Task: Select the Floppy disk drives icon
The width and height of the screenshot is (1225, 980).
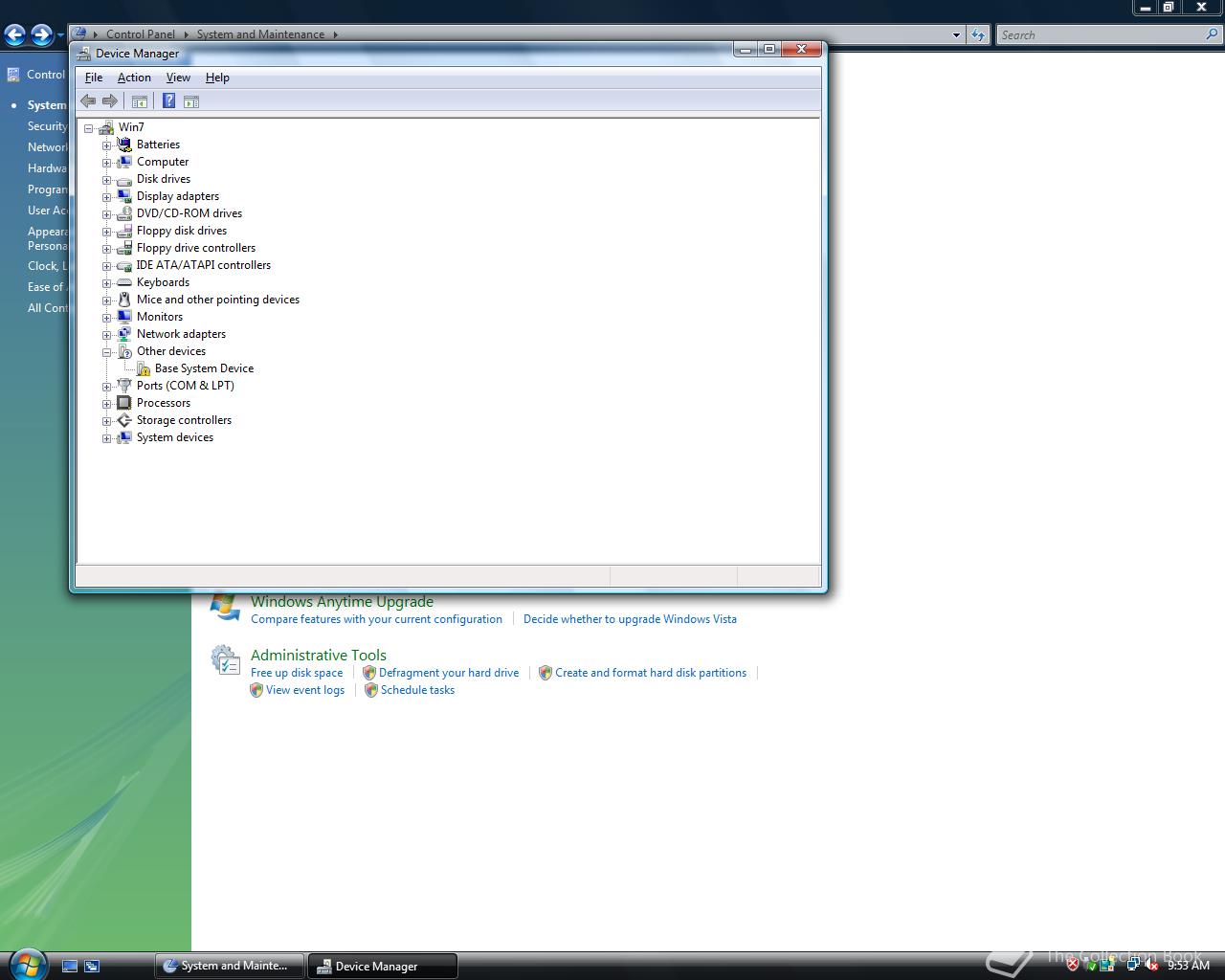Action: pyautogui.click(x=123, y=231)
